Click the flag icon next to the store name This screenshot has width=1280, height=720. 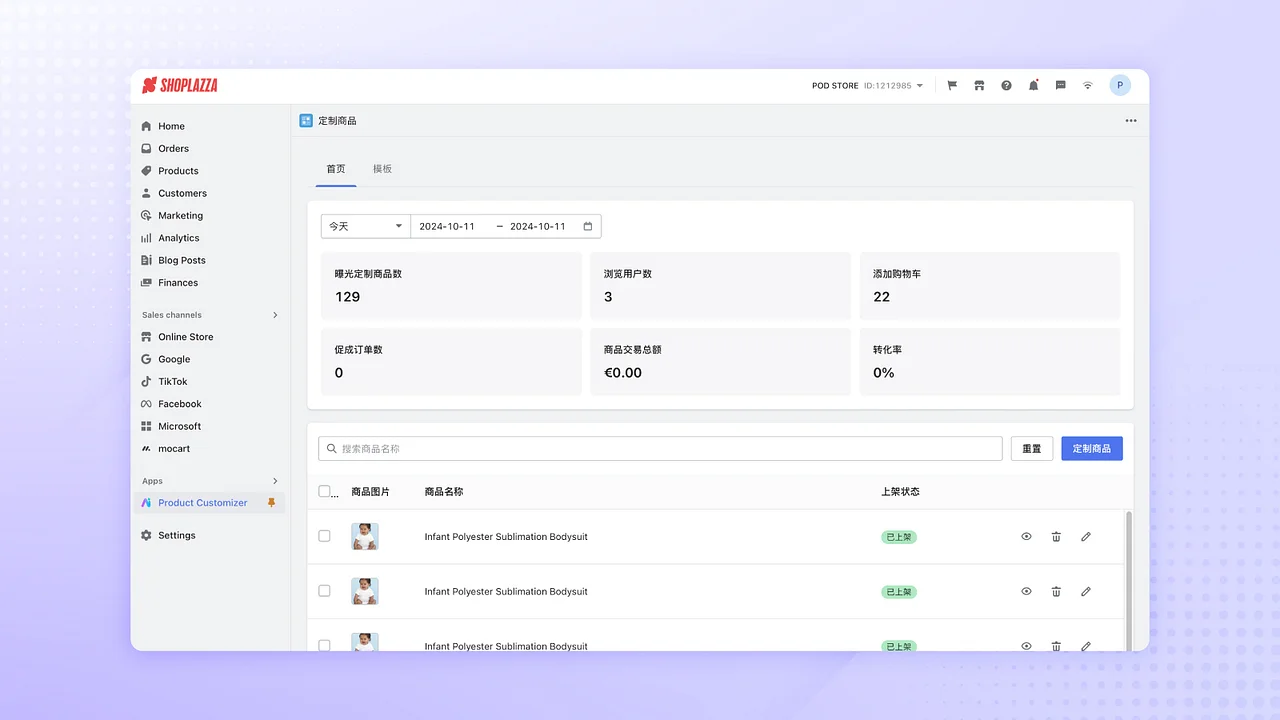click(x=951, y=85)
